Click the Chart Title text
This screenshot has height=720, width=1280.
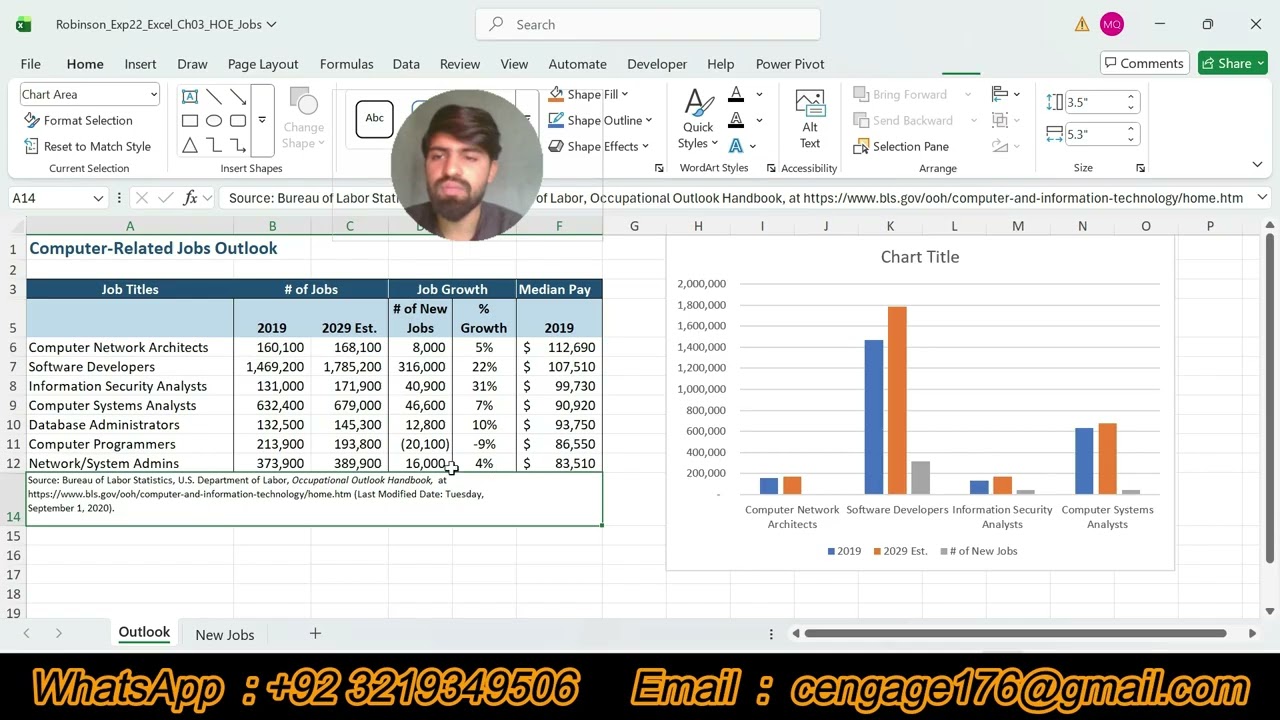click(x=920, y=257)
